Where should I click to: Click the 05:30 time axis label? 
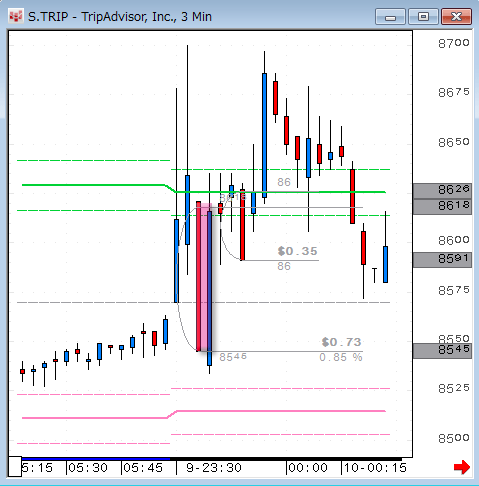point(88,468)
